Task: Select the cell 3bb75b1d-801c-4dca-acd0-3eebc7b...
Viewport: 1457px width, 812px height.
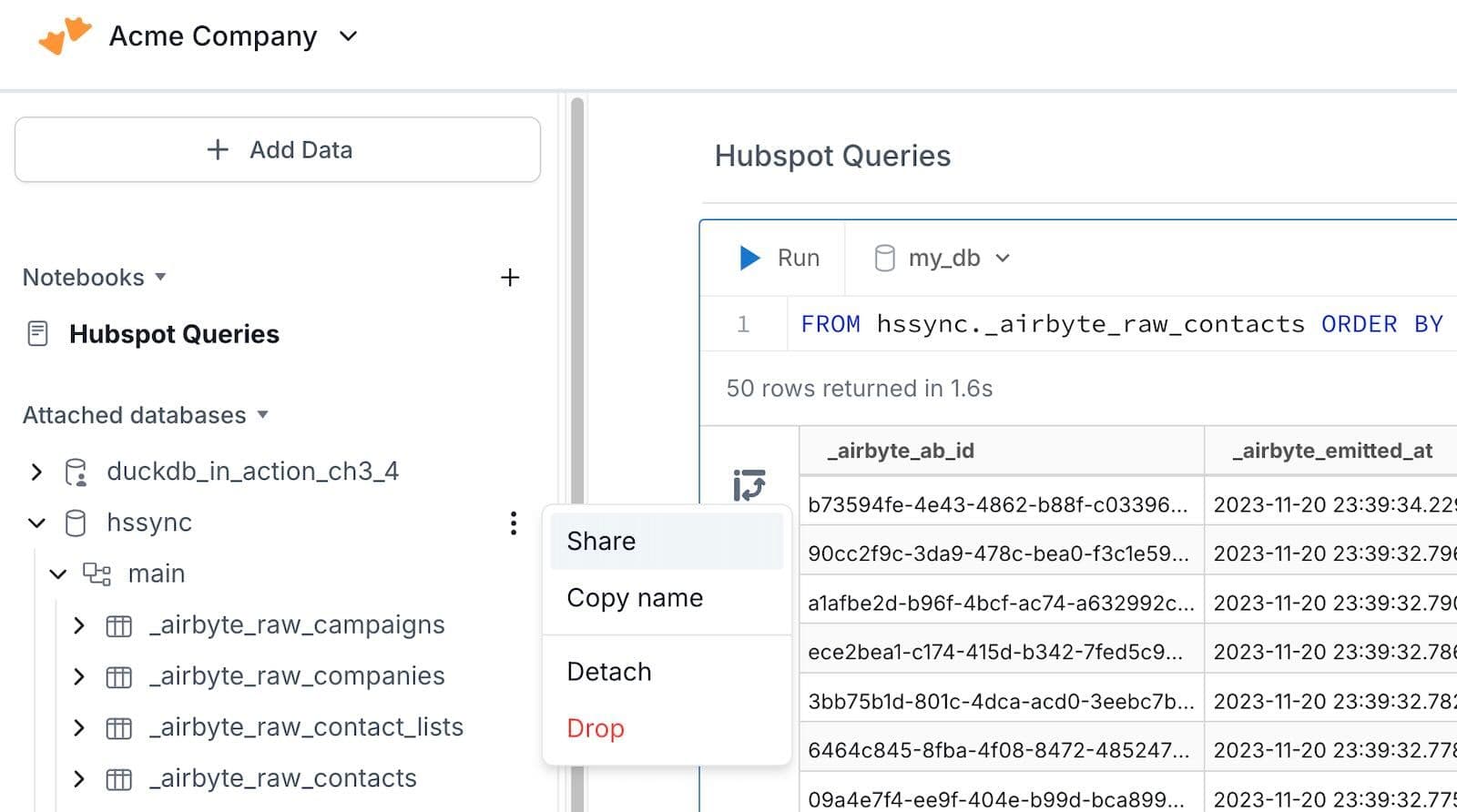Action: [1002, 701]
